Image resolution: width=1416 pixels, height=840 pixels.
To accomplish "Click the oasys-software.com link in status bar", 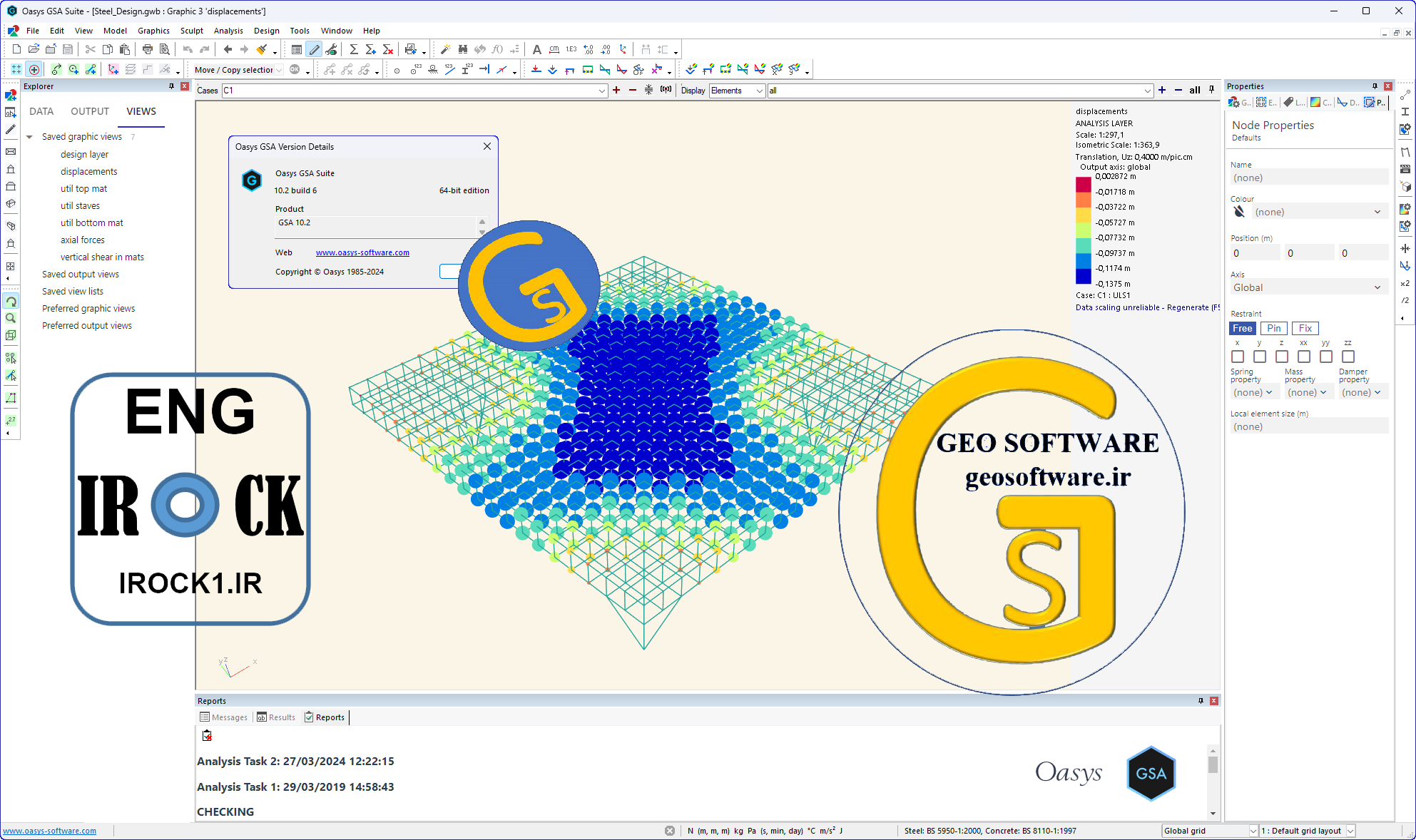I will point(49,831).
